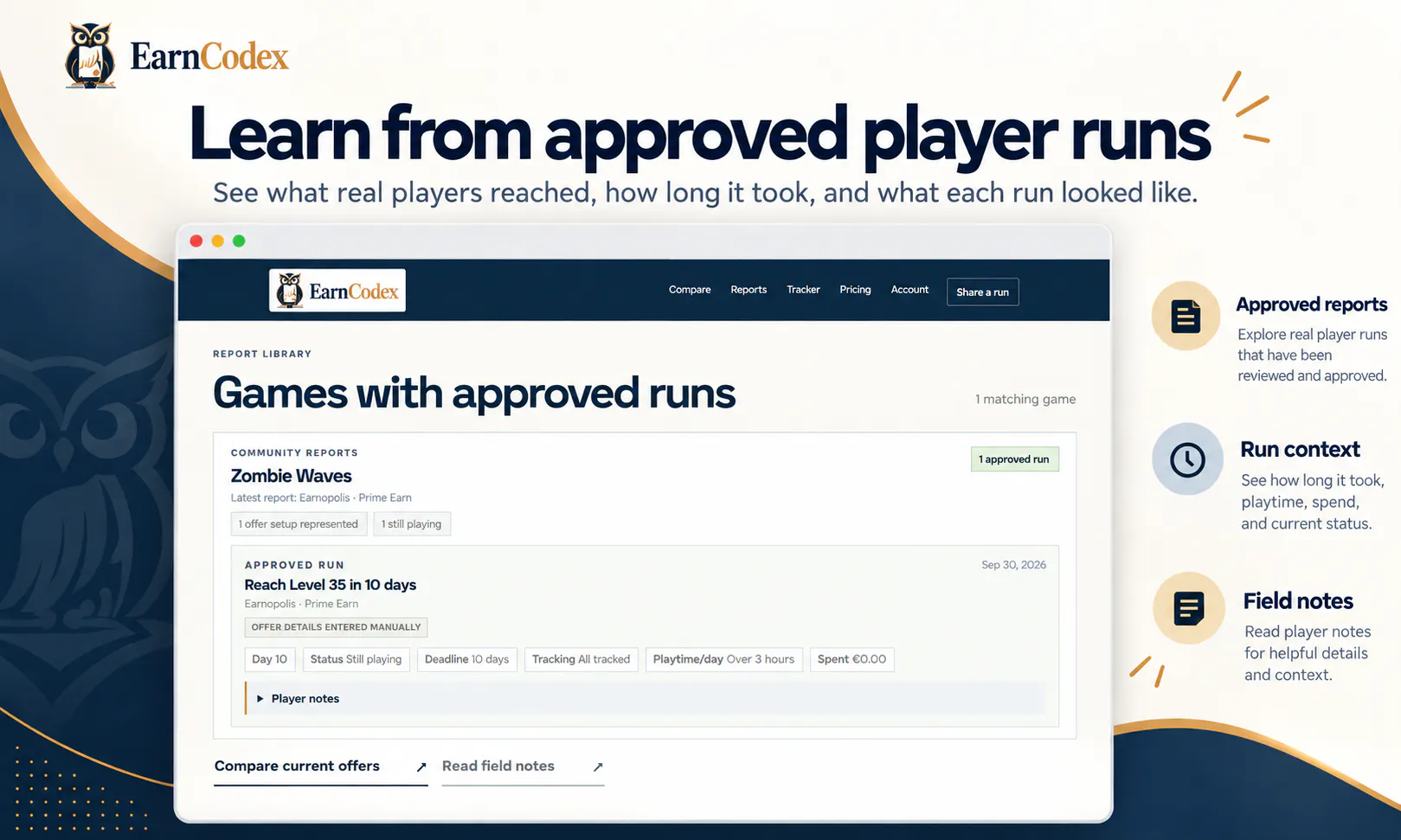Click the Tracking All tracked chip

coord(582,659)
